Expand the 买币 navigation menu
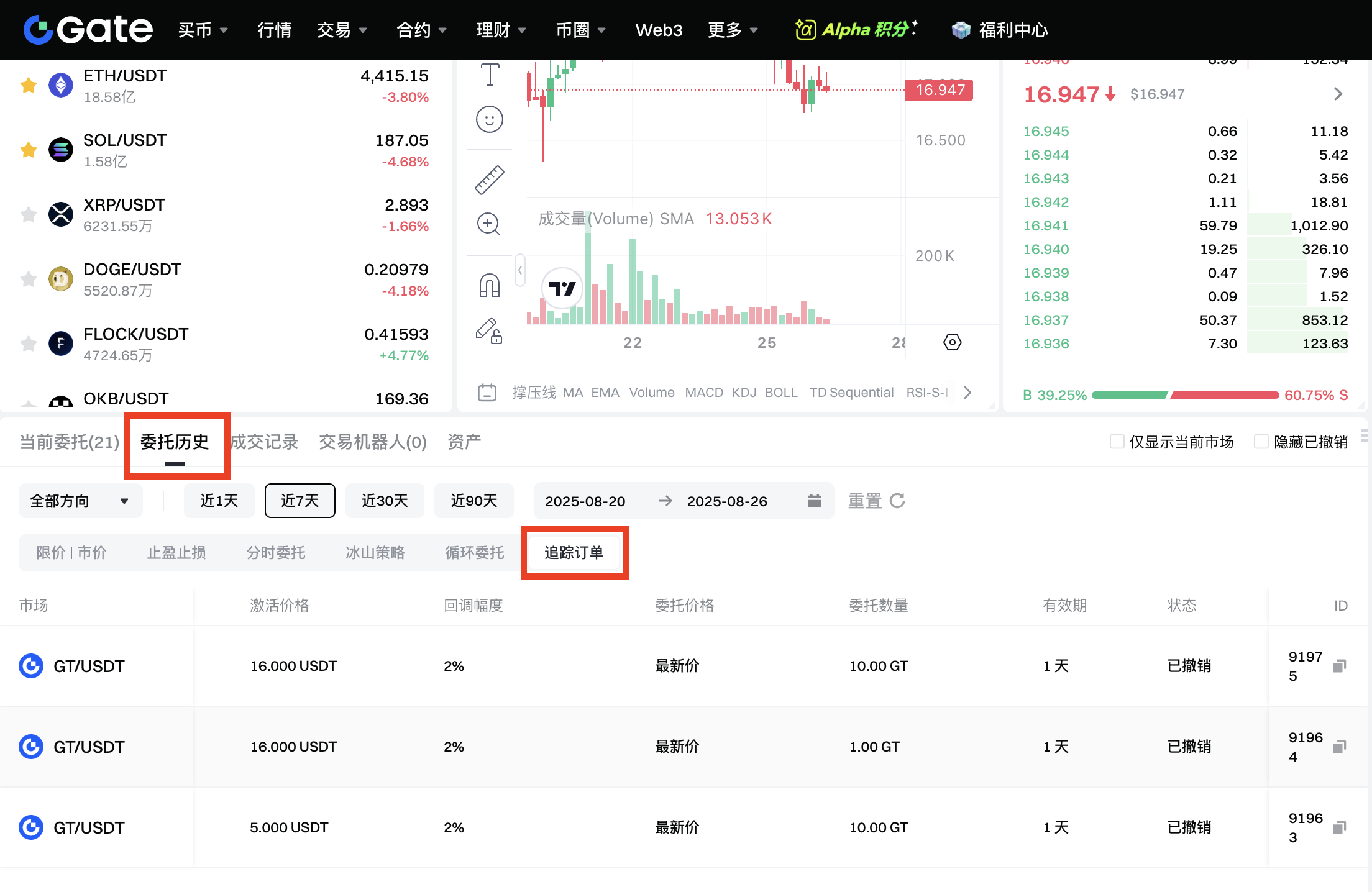 click(x=203, y=30)
